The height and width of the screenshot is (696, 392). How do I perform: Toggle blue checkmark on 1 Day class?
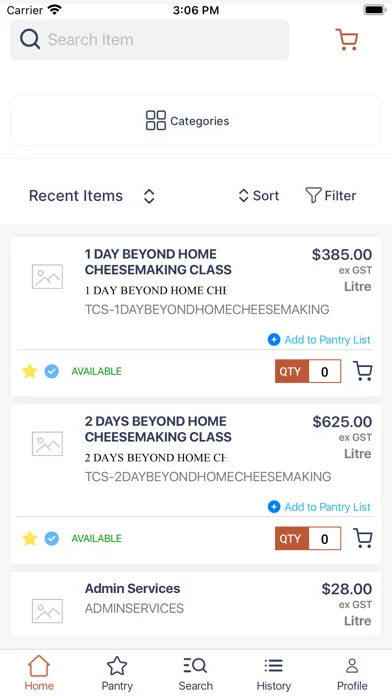(x=51, y=371)
